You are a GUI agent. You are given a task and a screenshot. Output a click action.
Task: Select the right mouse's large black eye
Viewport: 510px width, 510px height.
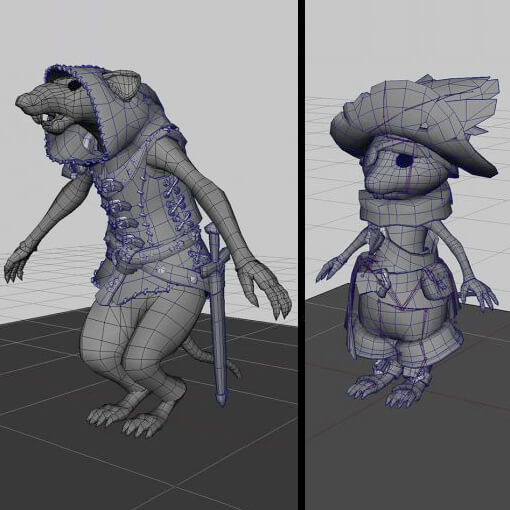[403, 161]
